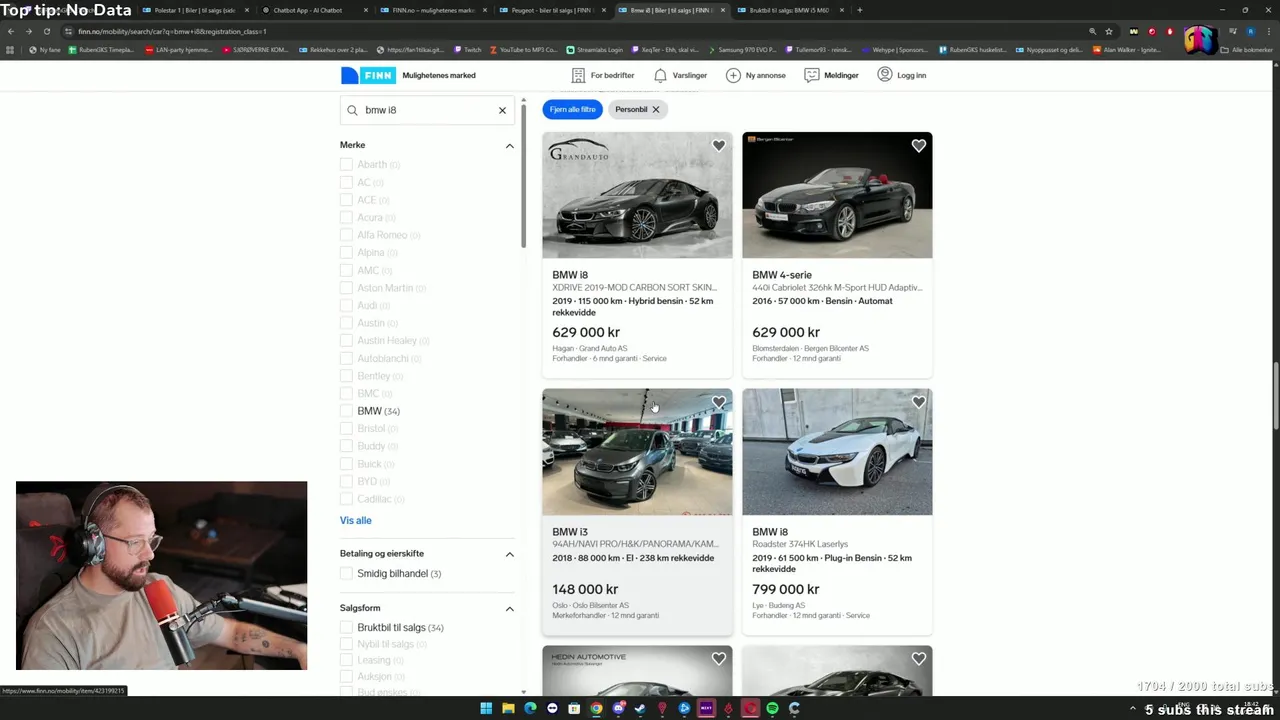The height and width of the screenshot is (720, 1280).
Task: Collapse Betaling og eierskifte section
Action: pyautogui.click(x=509, y=554)
